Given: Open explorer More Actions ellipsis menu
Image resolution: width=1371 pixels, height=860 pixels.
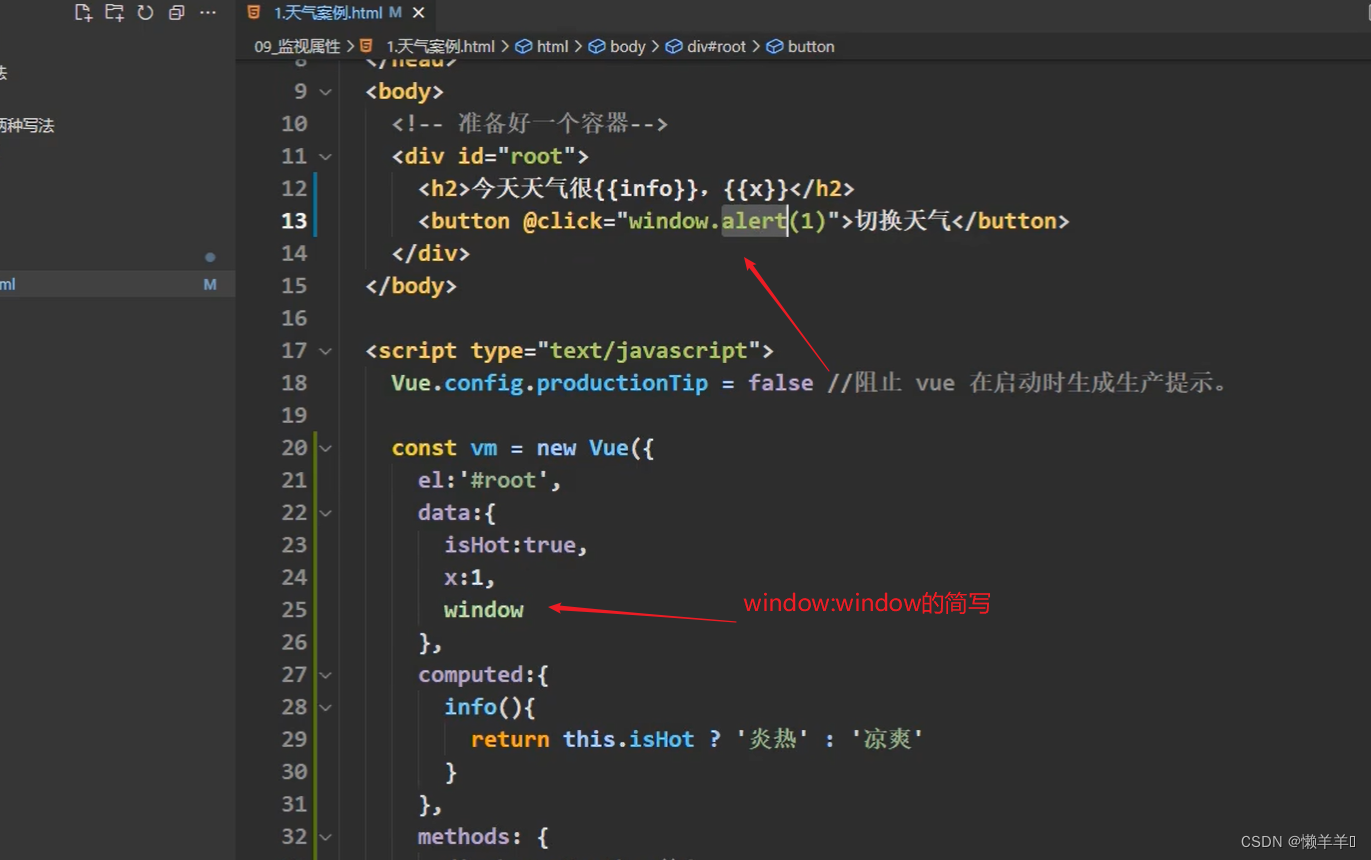Looking at the screenshot, I should [x=208, y=13].
